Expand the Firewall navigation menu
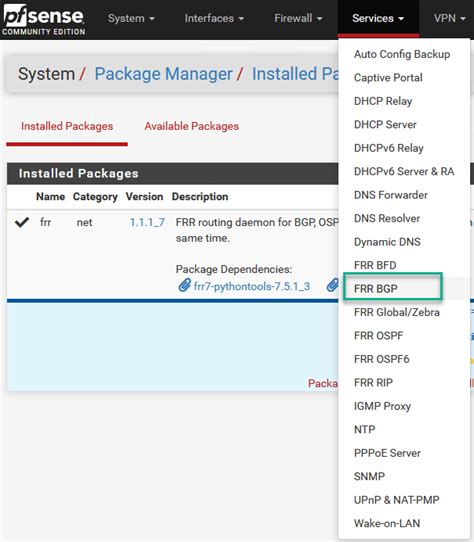The image size is (474, 542). pyautogui.click(x=298, y=18)
